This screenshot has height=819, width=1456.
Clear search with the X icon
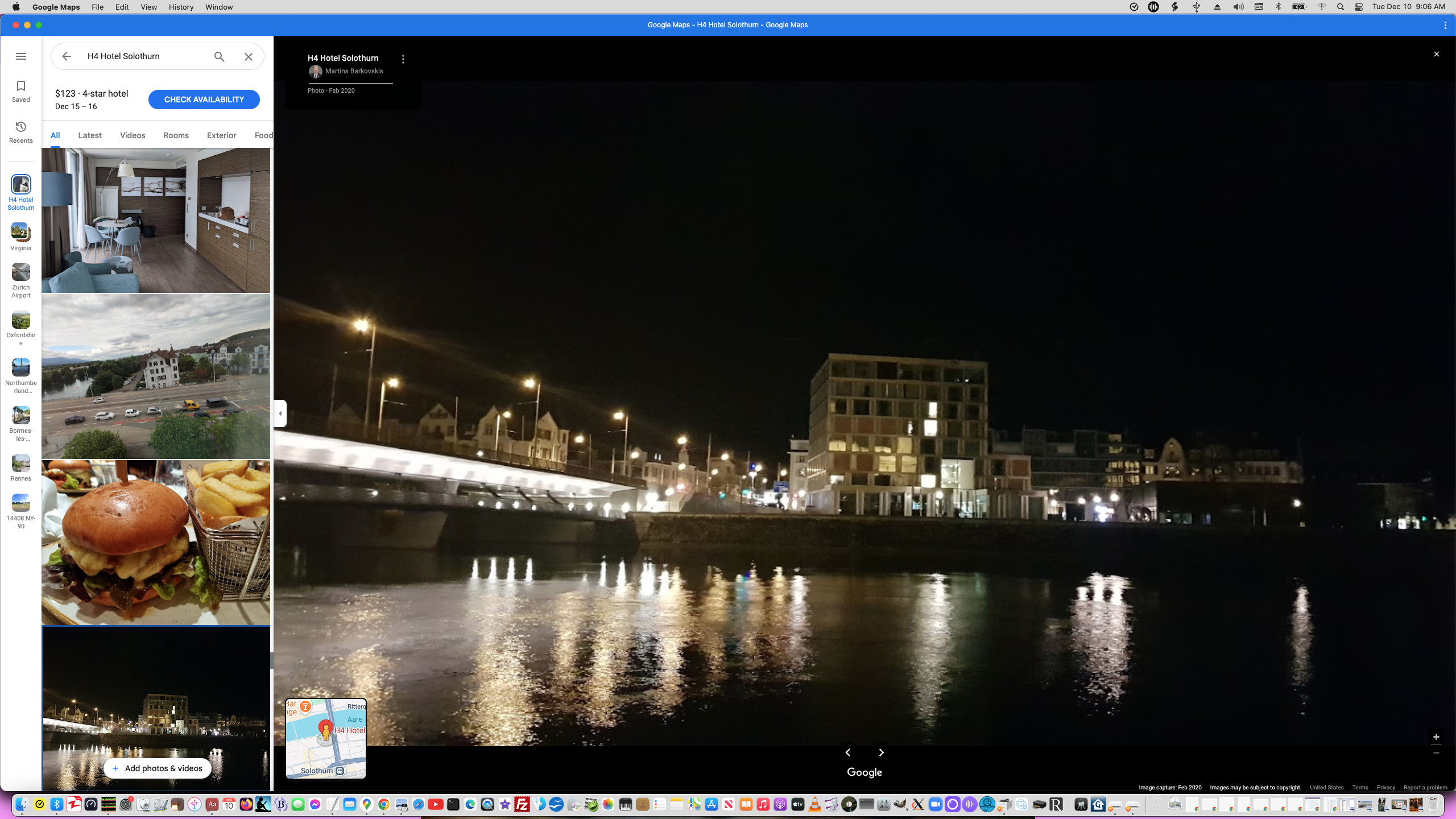(249, 56)
